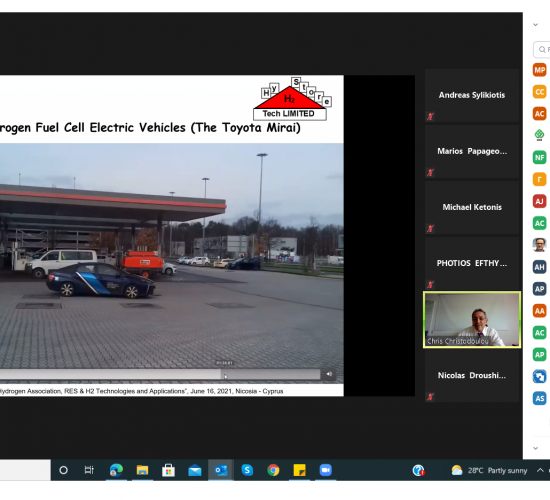The height and width of the screenshot is (500, 550).
Task: Open the 28°C Partly sunny weather widget
Action: (x=489, y=470)
